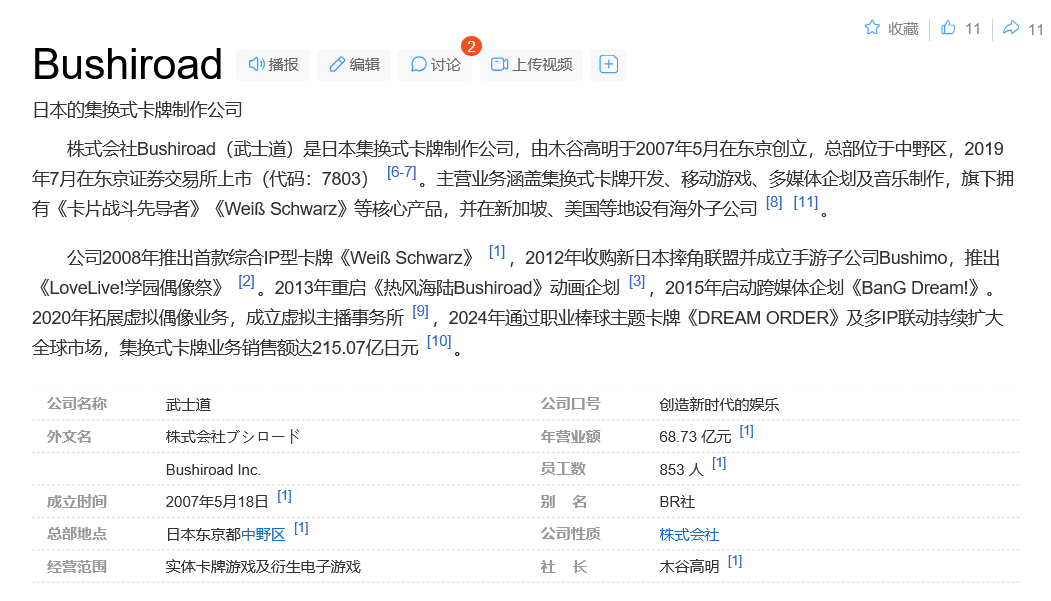The width and height of the screenshot is (1051, 601).
Task: Click the subtitle 日本的集换式卡牌制作公司
Action: pos(137,110)
